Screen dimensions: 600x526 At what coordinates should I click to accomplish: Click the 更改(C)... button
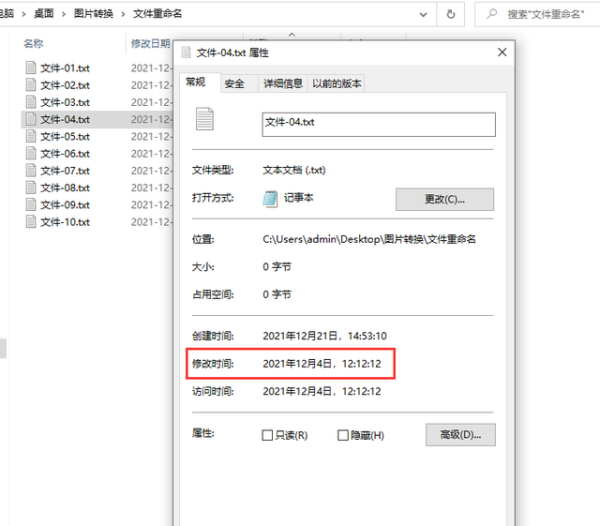(445, 199)
